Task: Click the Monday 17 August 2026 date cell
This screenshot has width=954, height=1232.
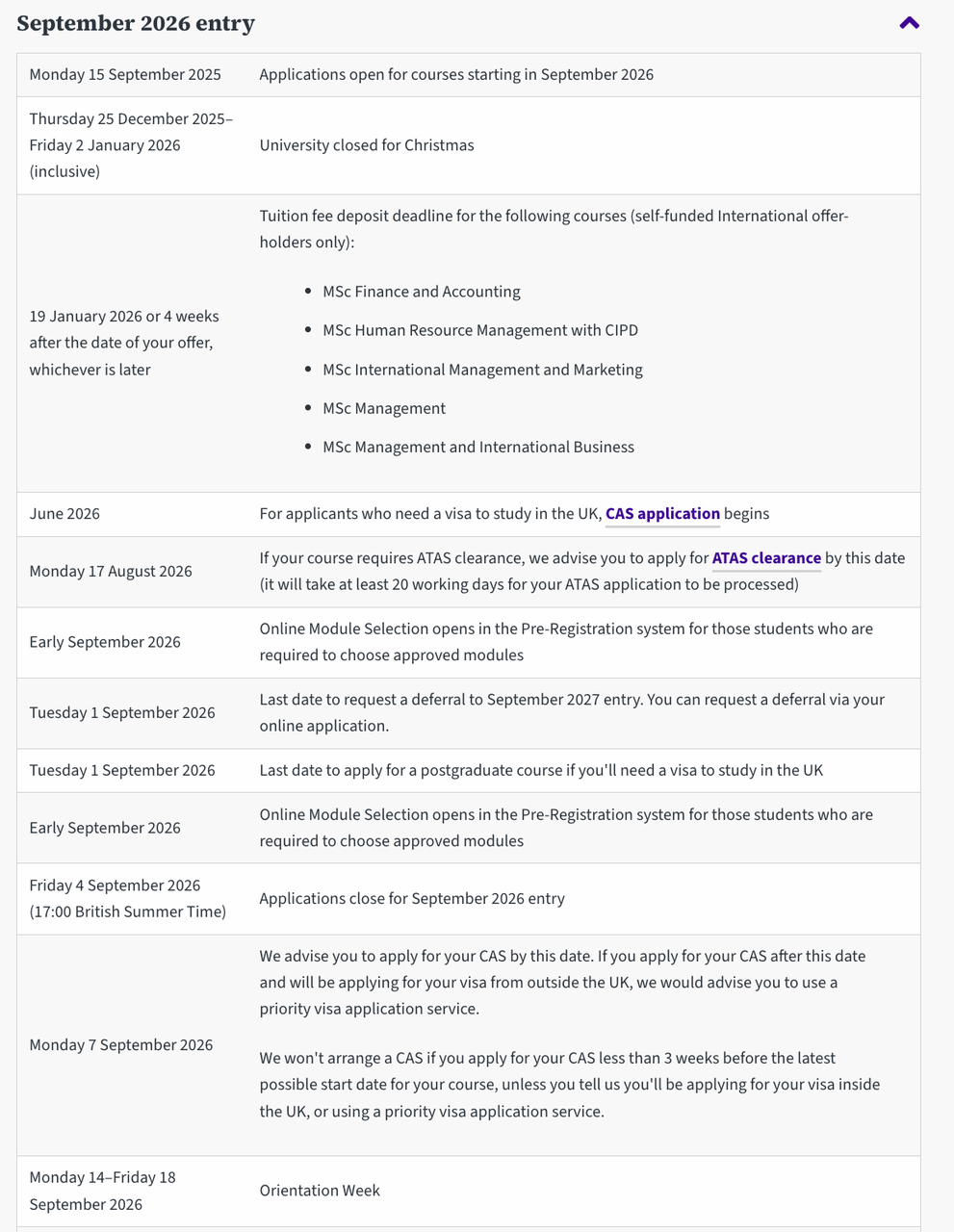Action: pos(111,572)
